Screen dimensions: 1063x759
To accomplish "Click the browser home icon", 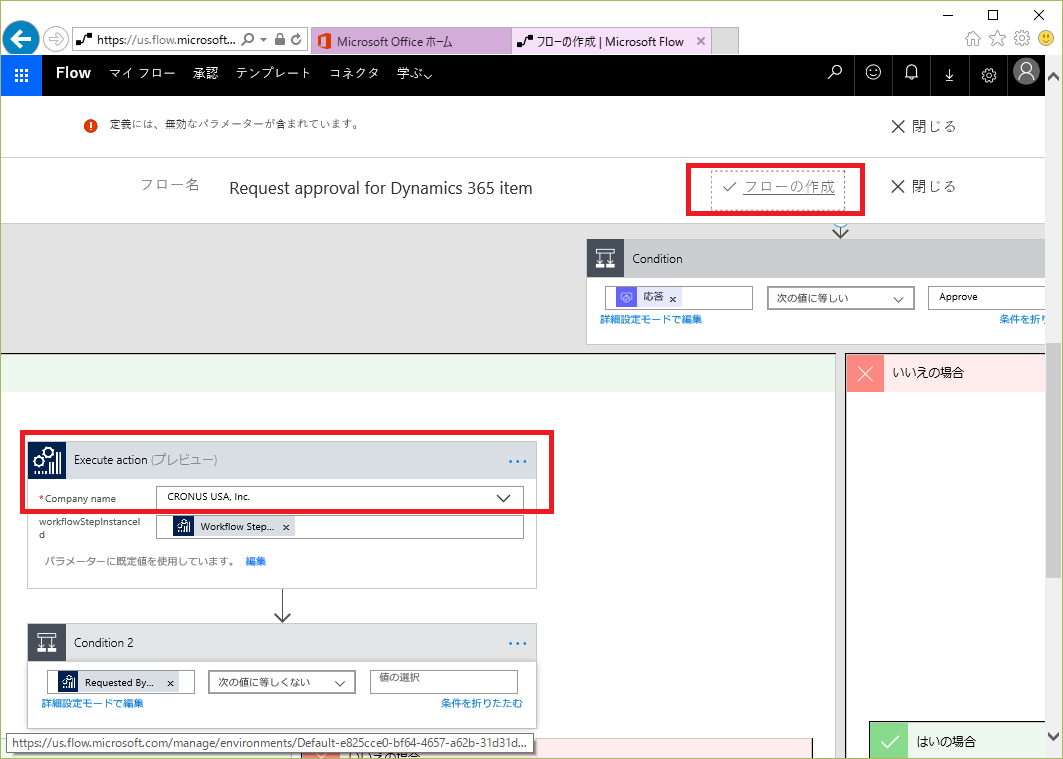I will 973,39.
